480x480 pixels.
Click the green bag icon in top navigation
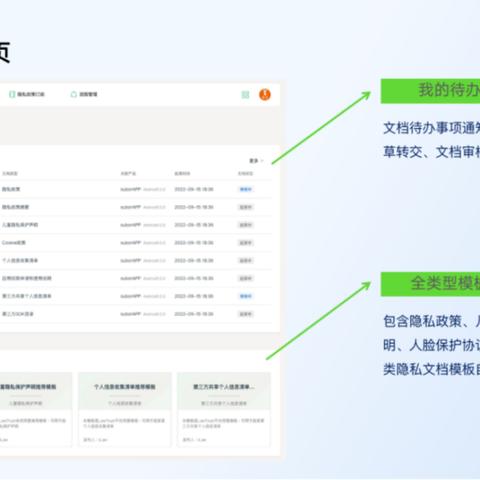tap(74, 94)
